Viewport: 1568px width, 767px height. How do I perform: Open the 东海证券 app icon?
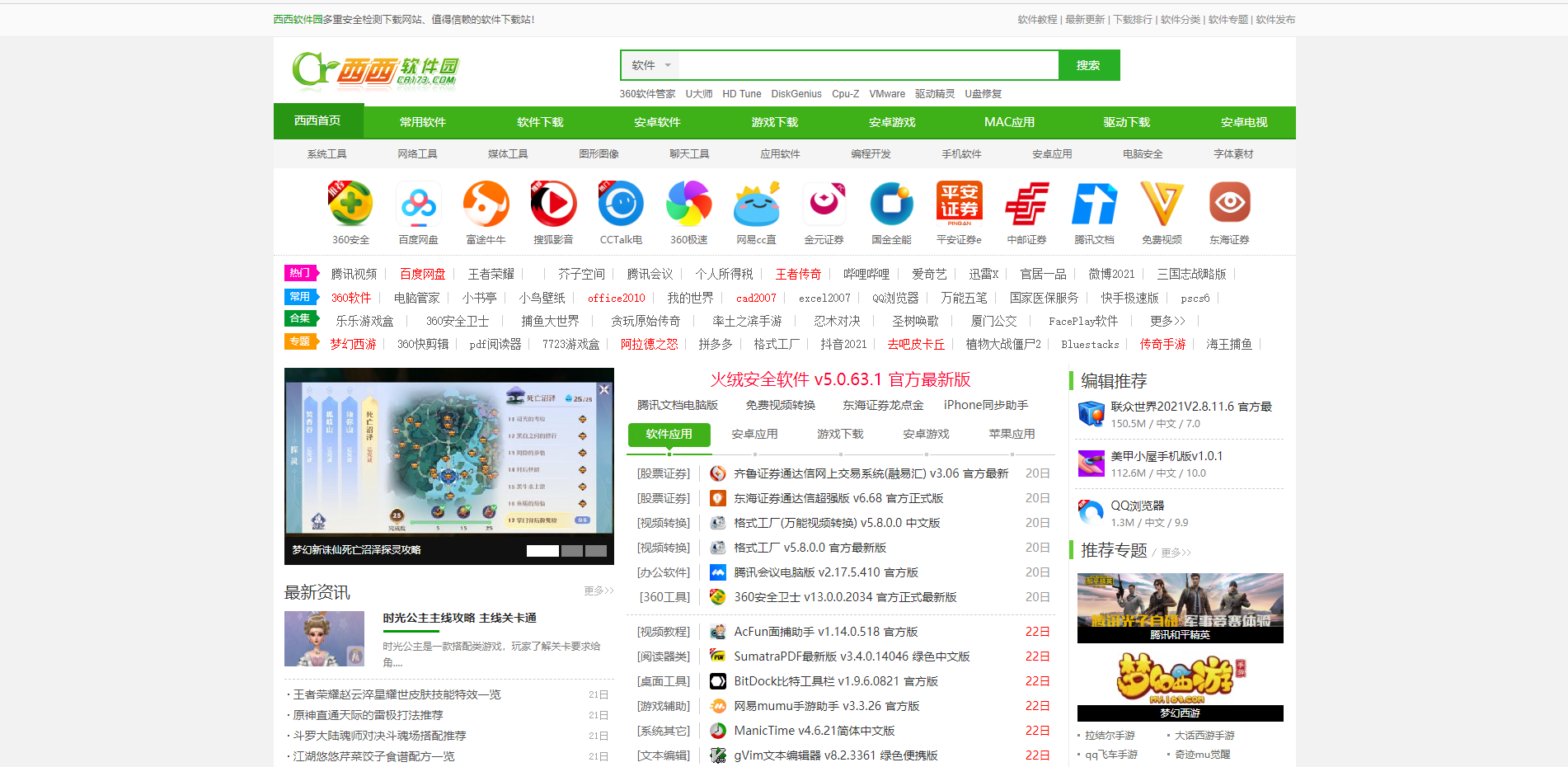[1230, 204]
